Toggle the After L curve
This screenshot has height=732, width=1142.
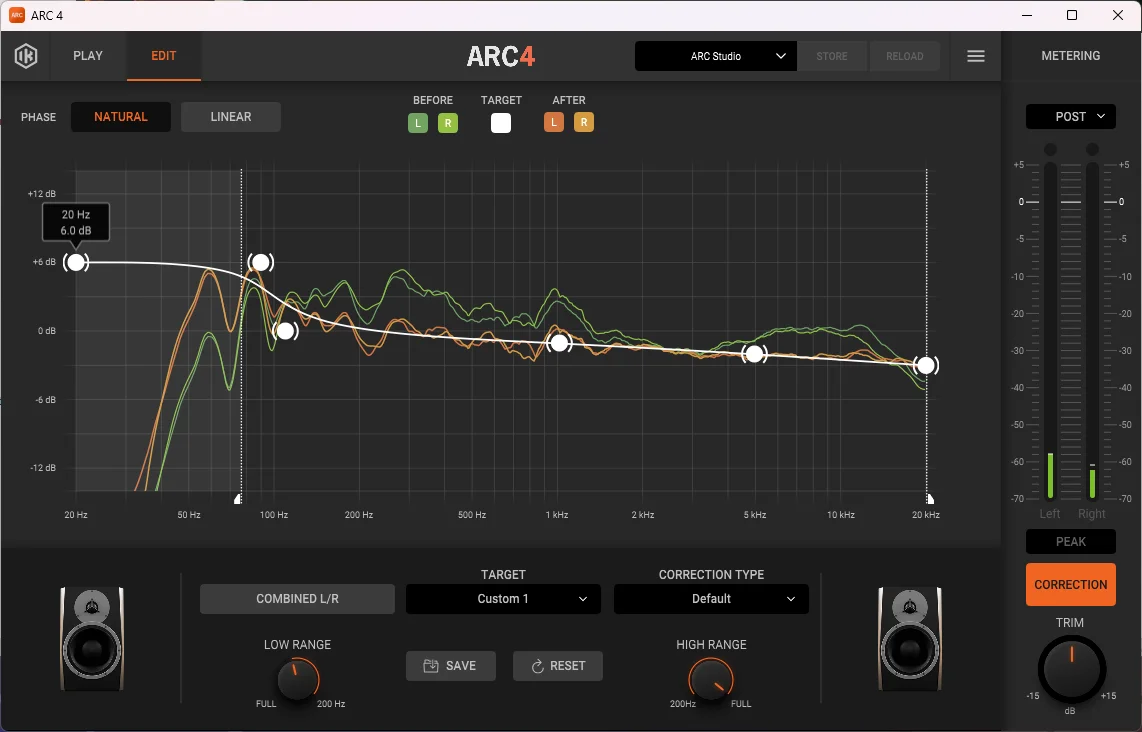(554, 122)
